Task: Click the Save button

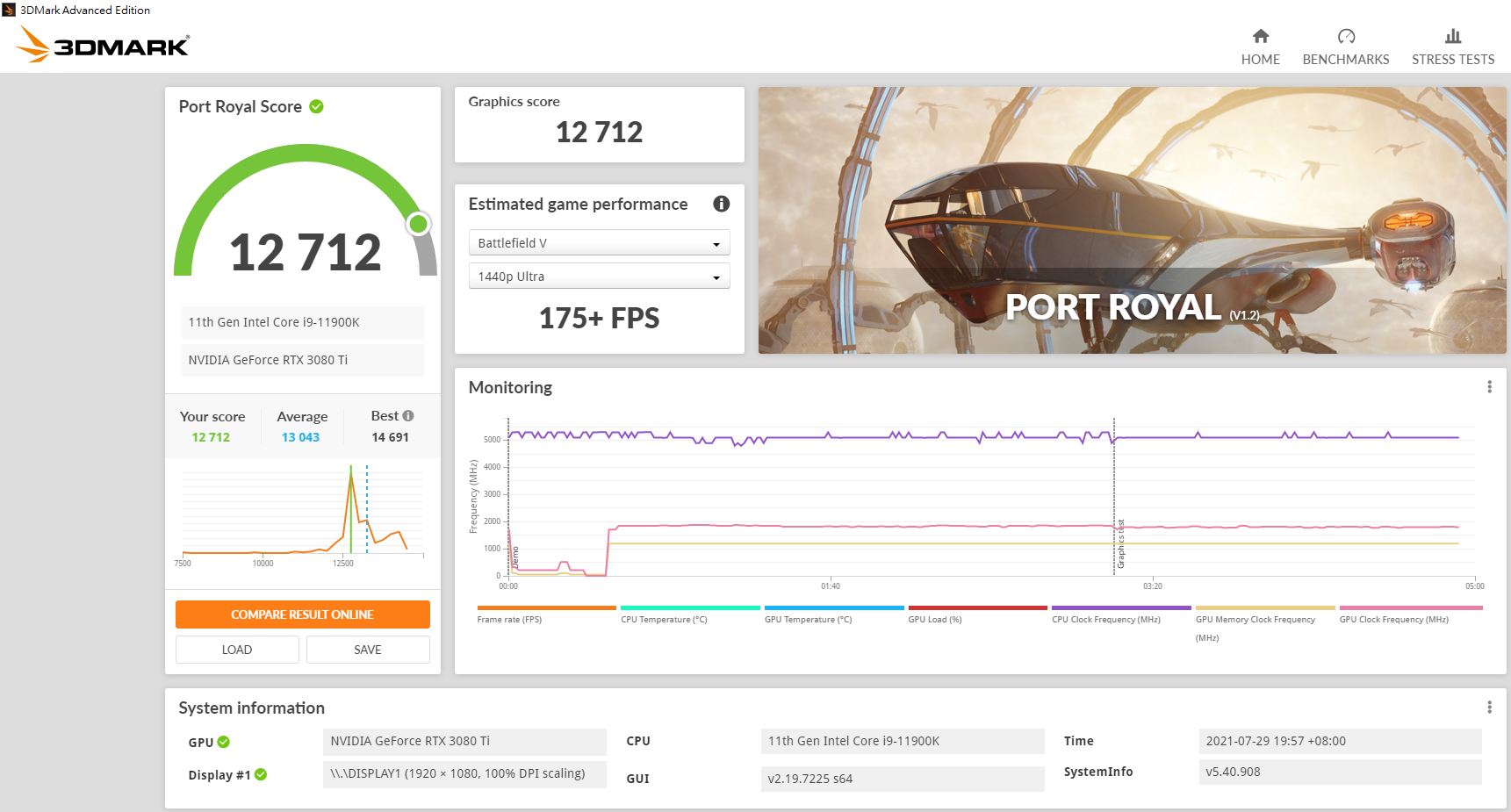Action: 368,650
